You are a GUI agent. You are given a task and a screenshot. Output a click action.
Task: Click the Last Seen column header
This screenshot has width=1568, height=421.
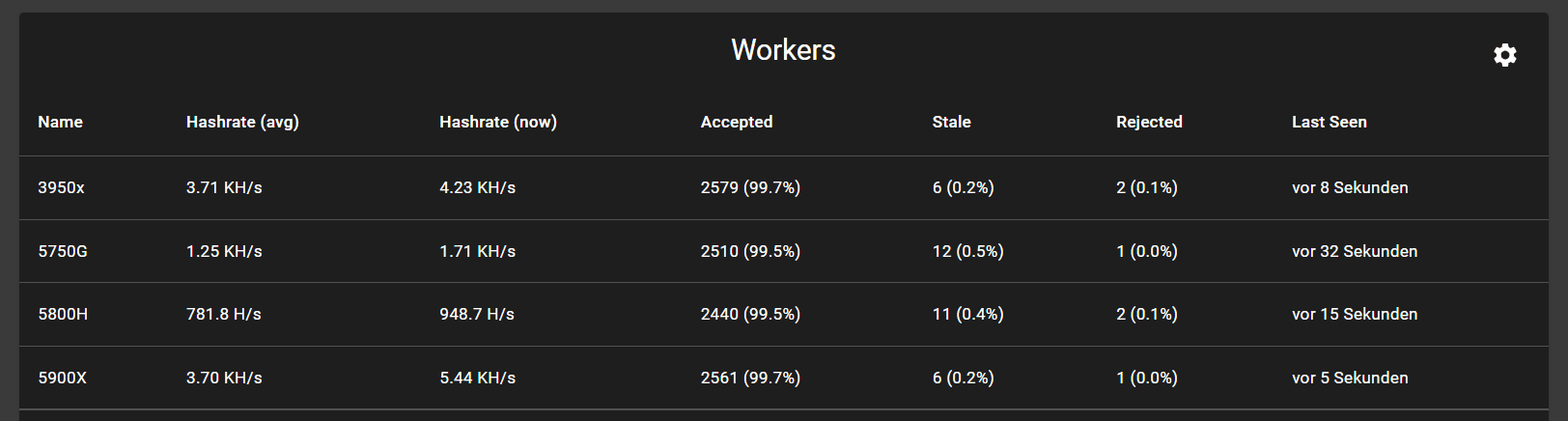[1329, 122]
